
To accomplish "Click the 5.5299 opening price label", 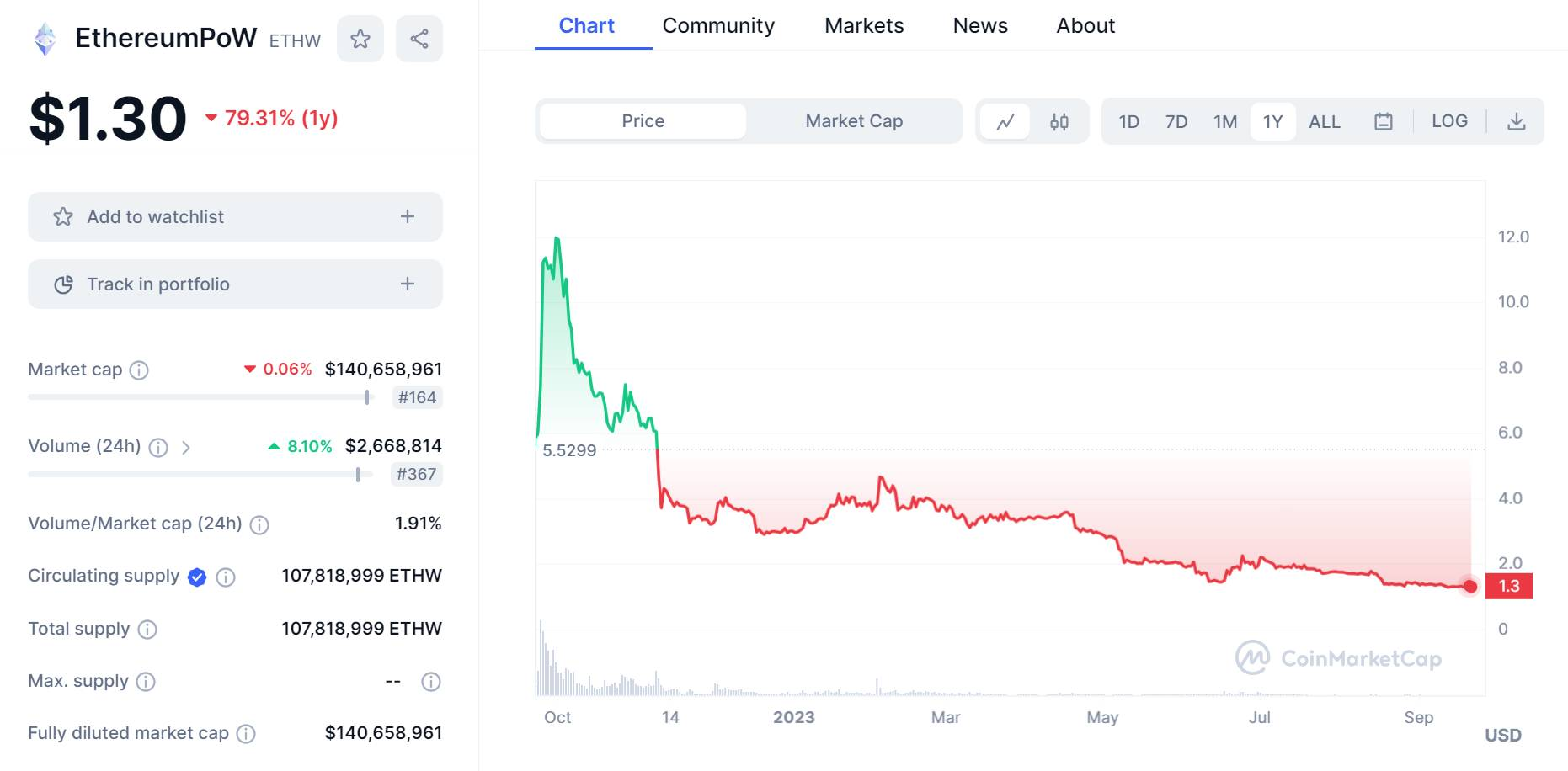I will click(569, 451).
